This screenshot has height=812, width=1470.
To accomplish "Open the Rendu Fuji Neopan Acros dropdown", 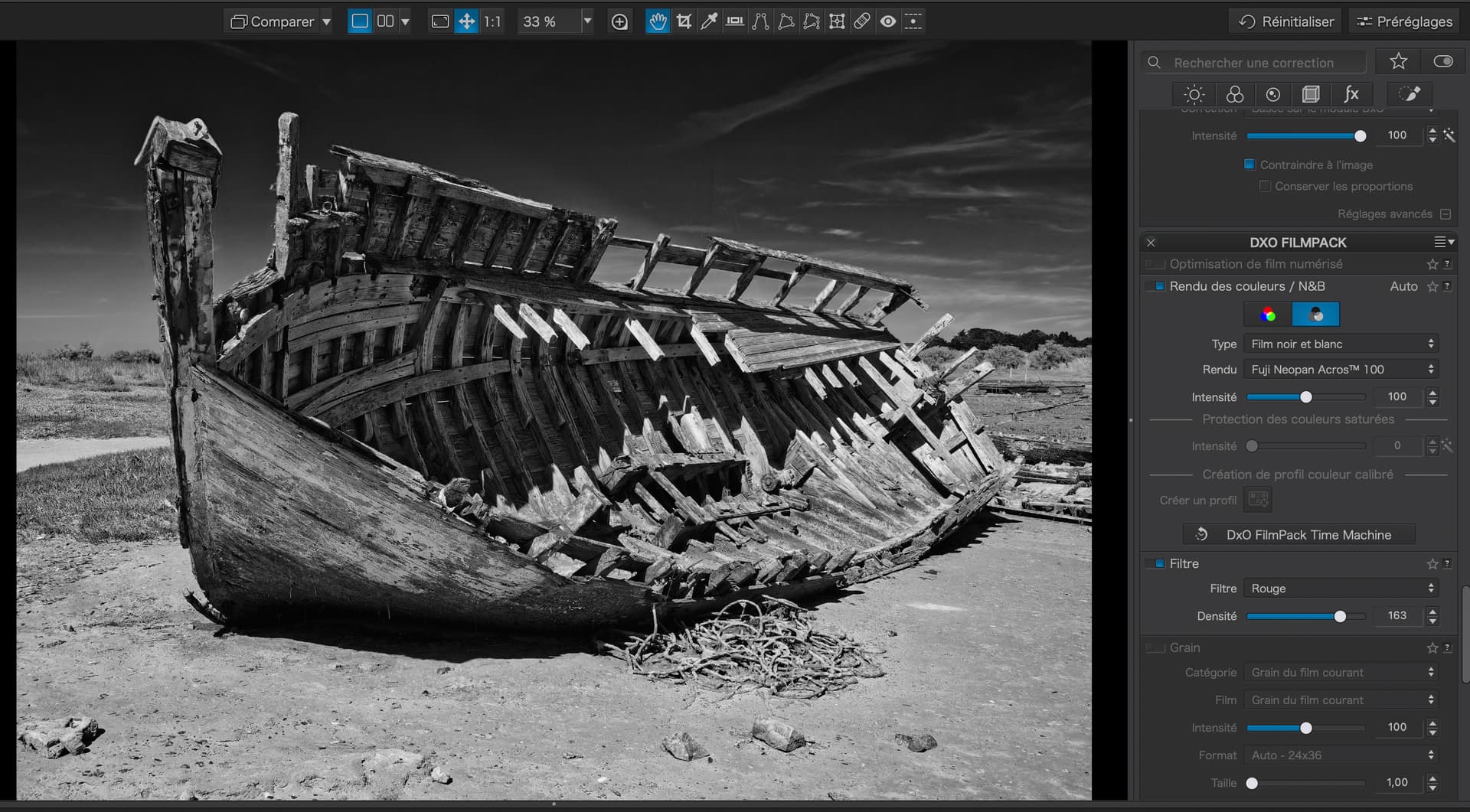I will click(x=1341, y=369).
